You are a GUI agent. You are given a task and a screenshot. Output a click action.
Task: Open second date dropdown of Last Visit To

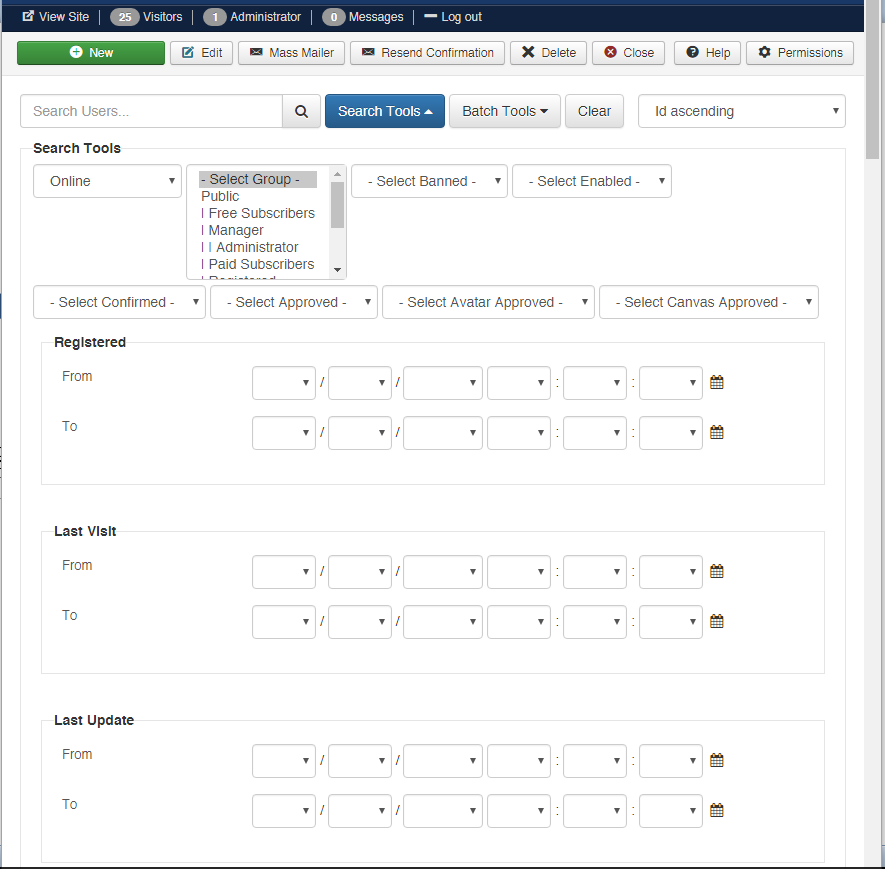tap(360, 622)
